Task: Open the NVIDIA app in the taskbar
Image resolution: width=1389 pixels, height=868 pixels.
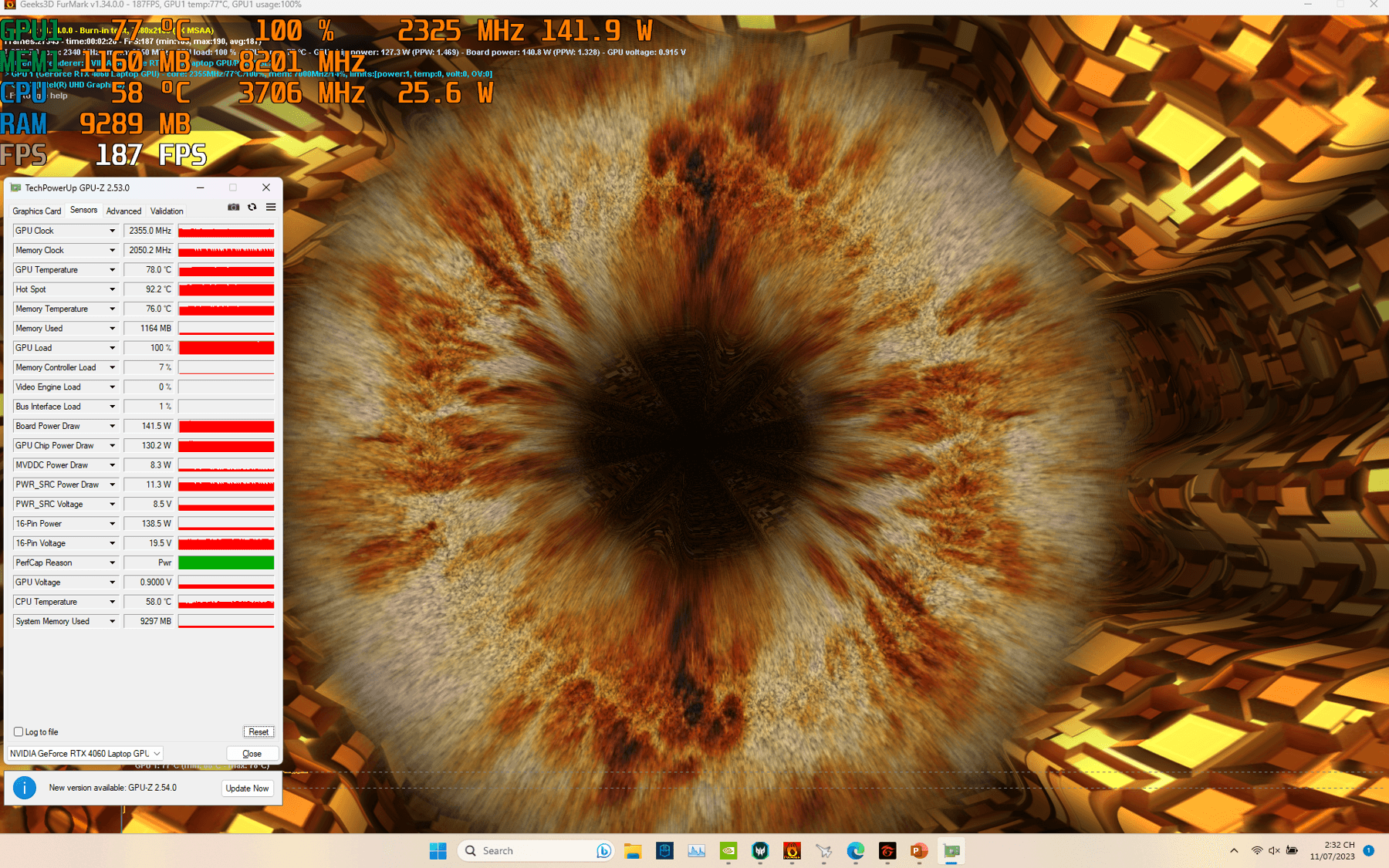Action: click(728, 850)
